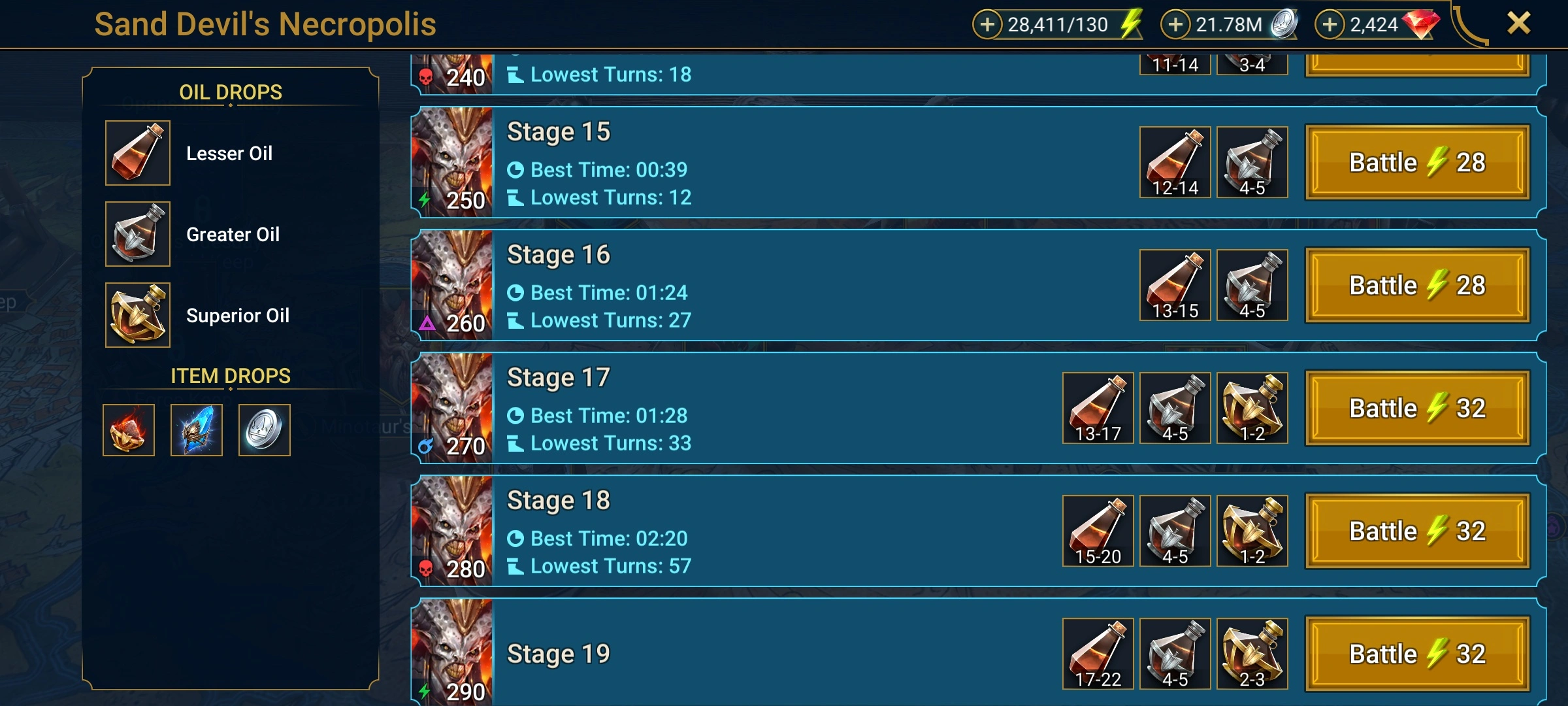This screenshot has width=1568, height=706.
Task: Start Stage 15 Battle for 28 energy
Action: coord(1418,162)
